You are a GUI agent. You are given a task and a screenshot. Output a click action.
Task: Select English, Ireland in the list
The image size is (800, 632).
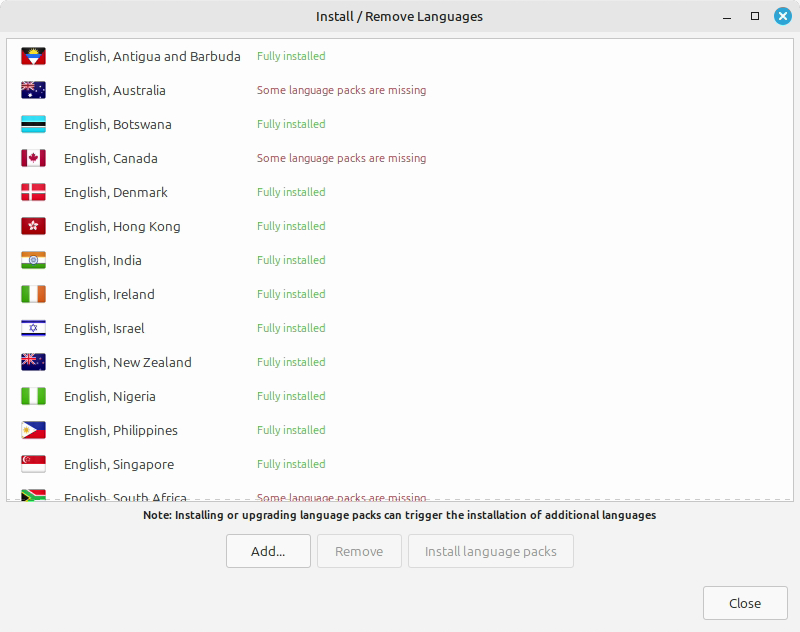[109, 295]
